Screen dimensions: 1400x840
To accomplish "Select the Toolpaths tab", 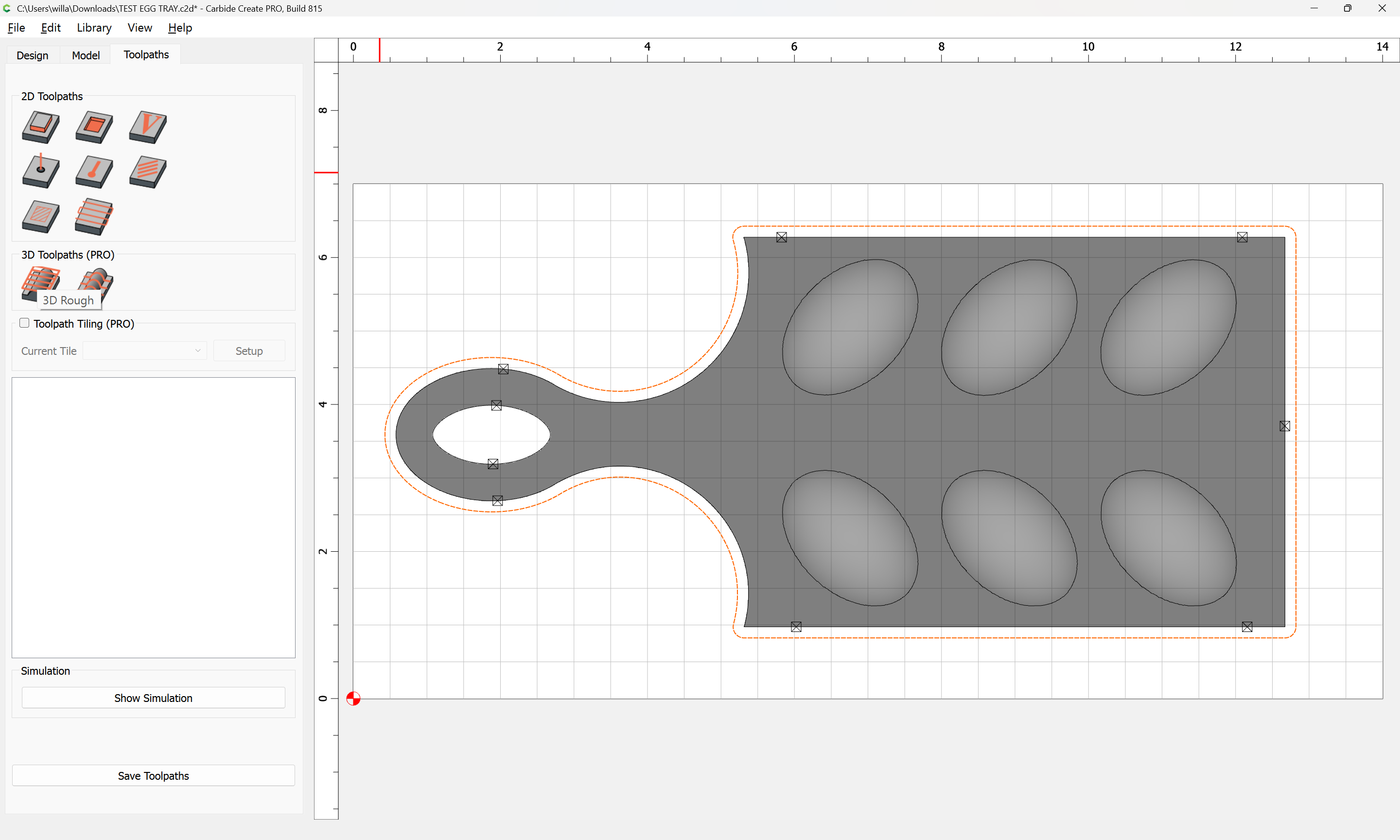I will [146, 54].
